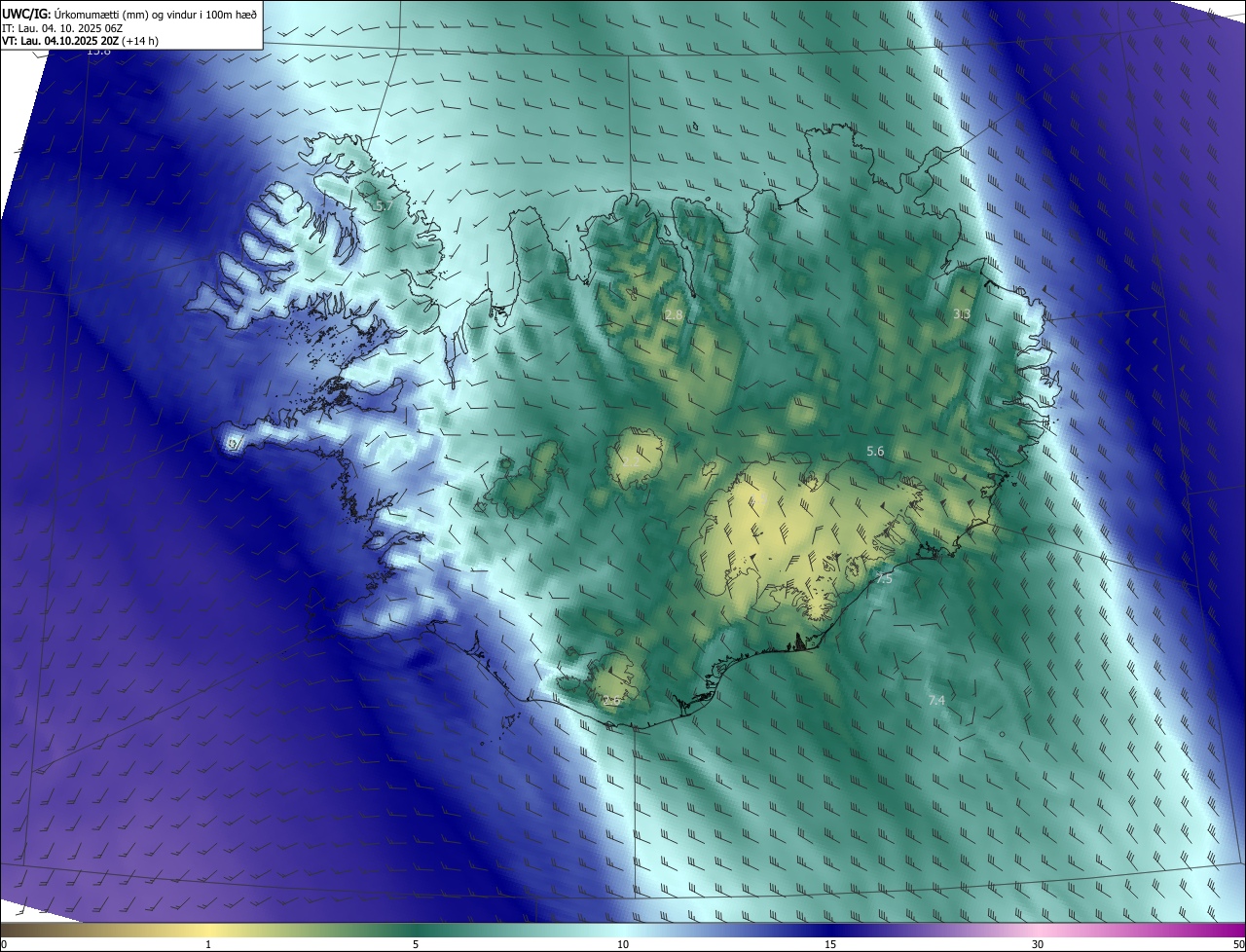Click the '(+14 h)' forecast offset text

tap(141, 41)
